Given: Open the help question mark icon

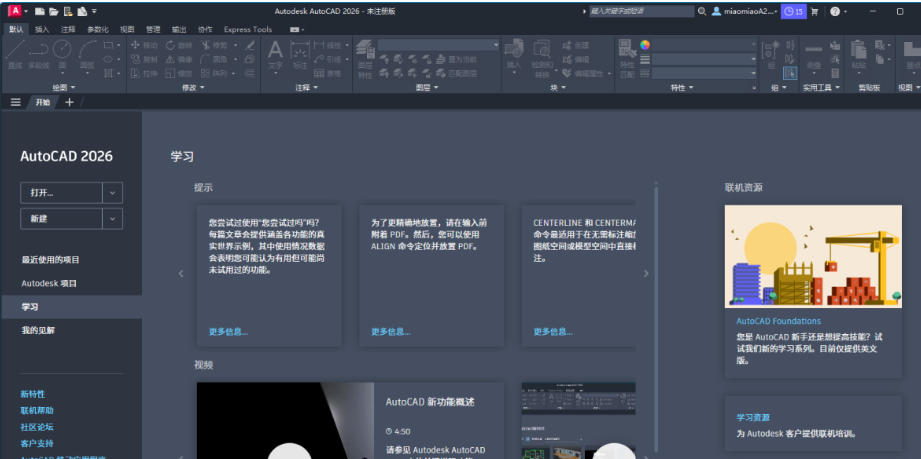Looking at the screenshot, I should coord(835,11).
